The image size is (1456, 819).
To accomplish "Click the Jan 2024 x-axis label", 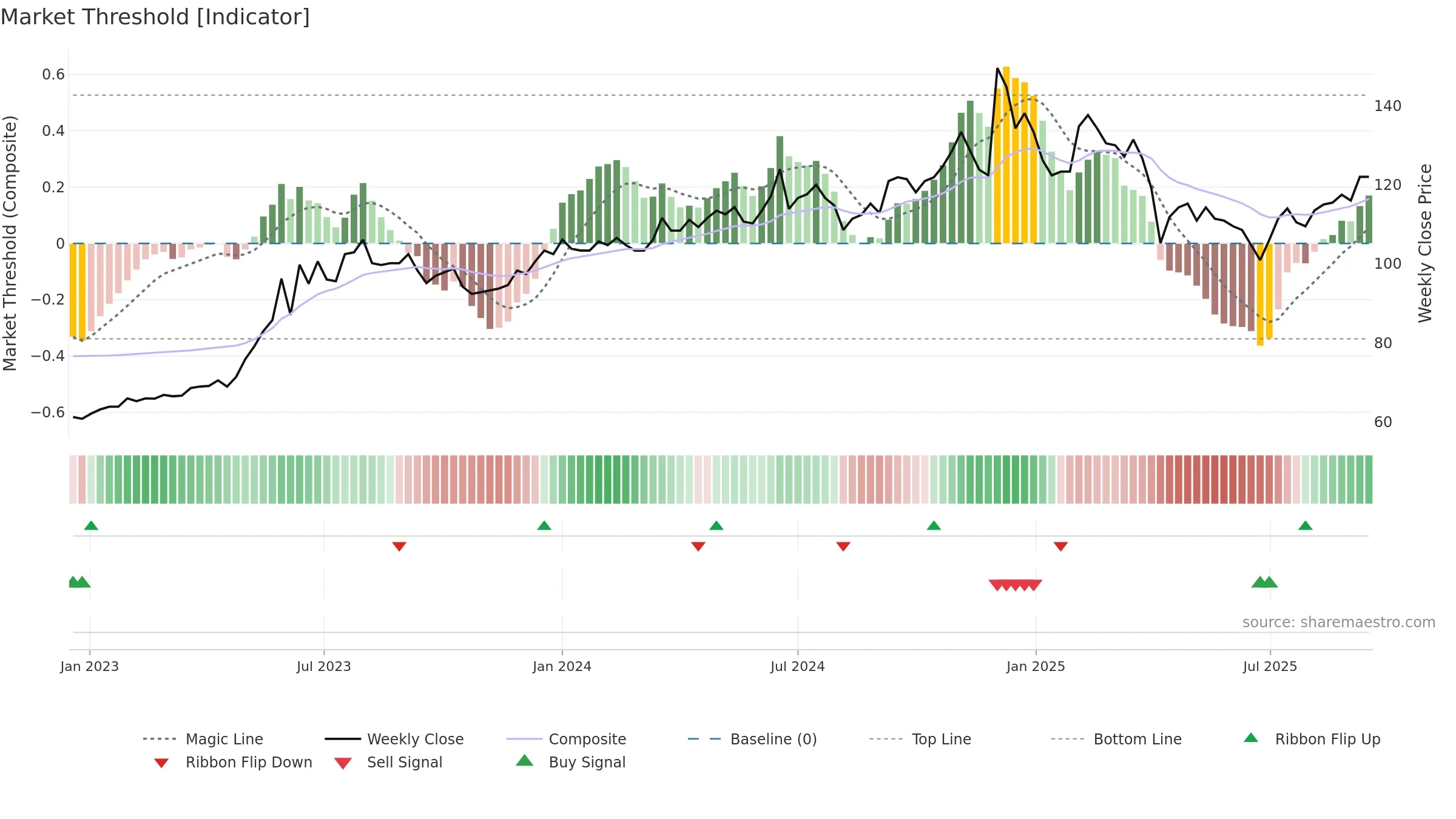I will tap(562, 666).
